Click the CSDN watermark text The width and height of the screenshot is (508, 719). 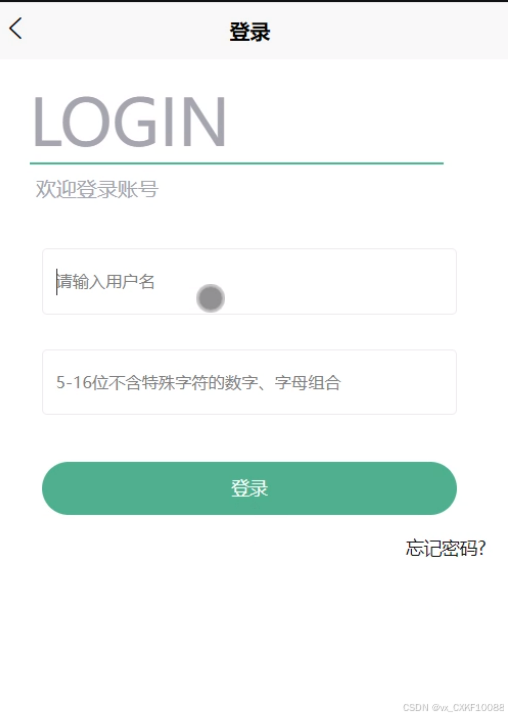click(454, 708)
